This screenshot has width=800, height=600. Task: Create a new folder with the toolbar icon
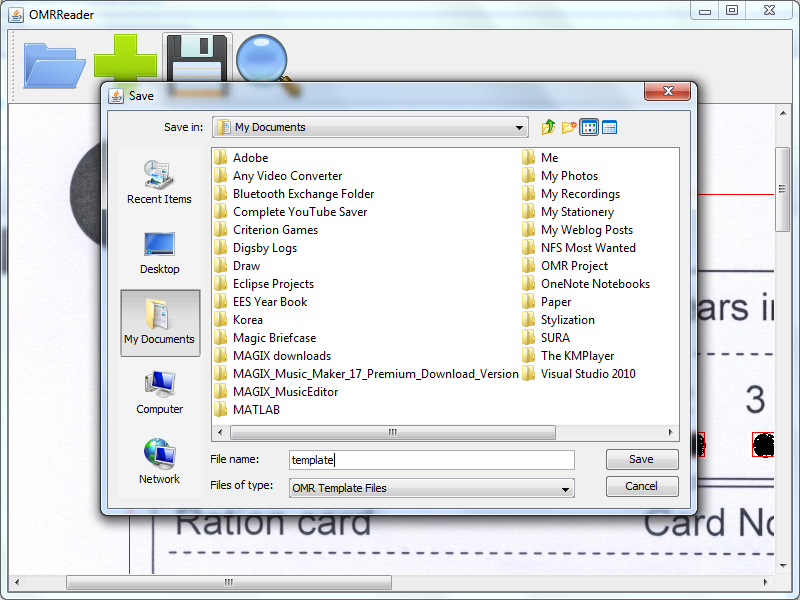(568, 127)
